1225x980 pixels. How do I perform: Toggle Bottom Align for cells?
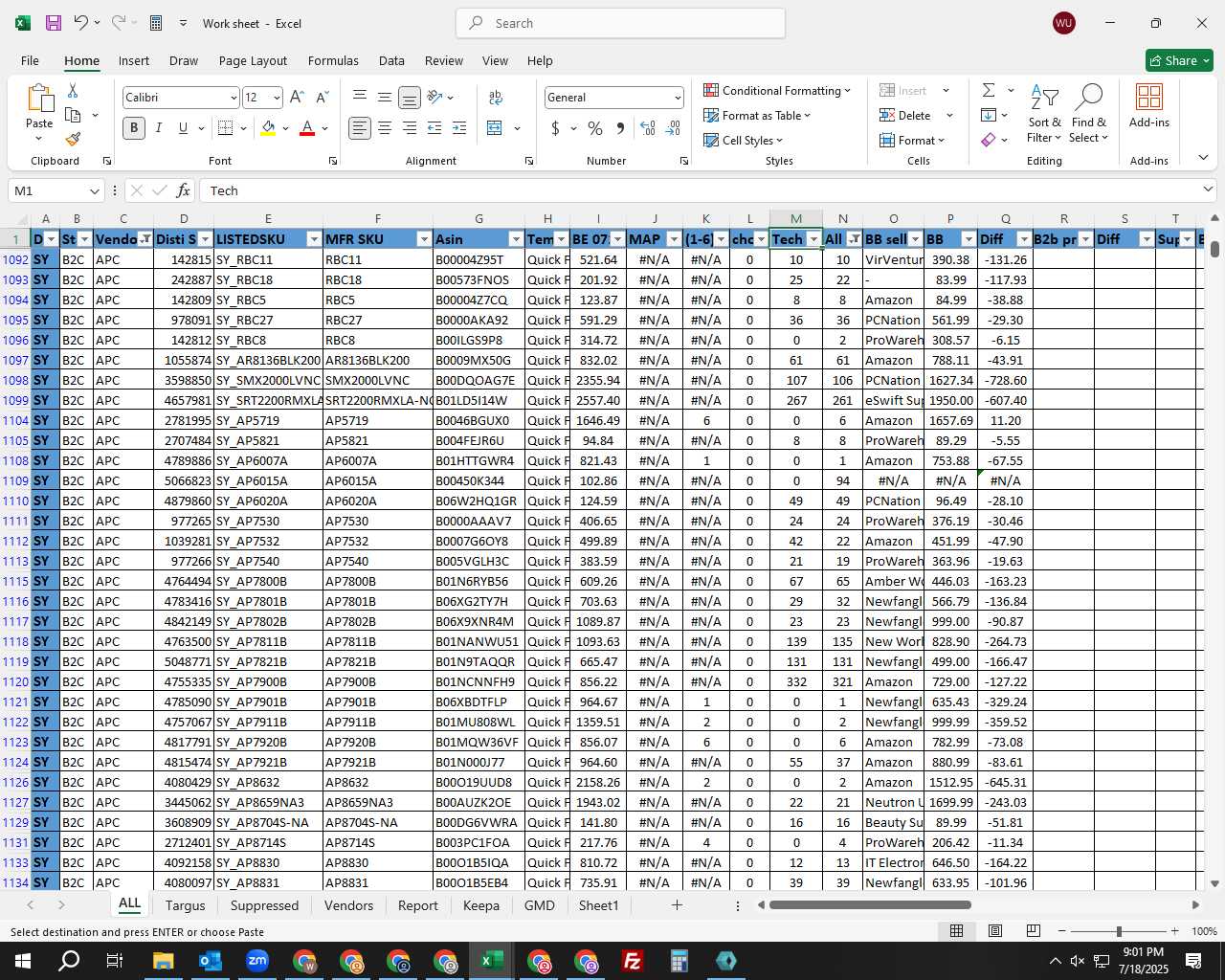pyautogui.click(x=410, y=97)
